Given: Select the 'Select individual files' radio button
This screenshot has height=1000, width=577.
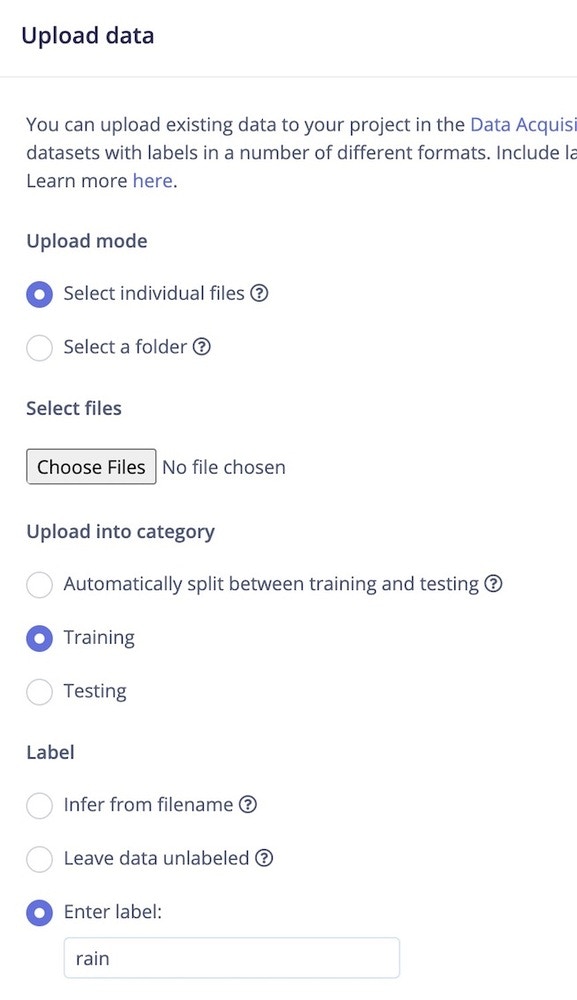Looking at the screenshot, I should [40, 295].
